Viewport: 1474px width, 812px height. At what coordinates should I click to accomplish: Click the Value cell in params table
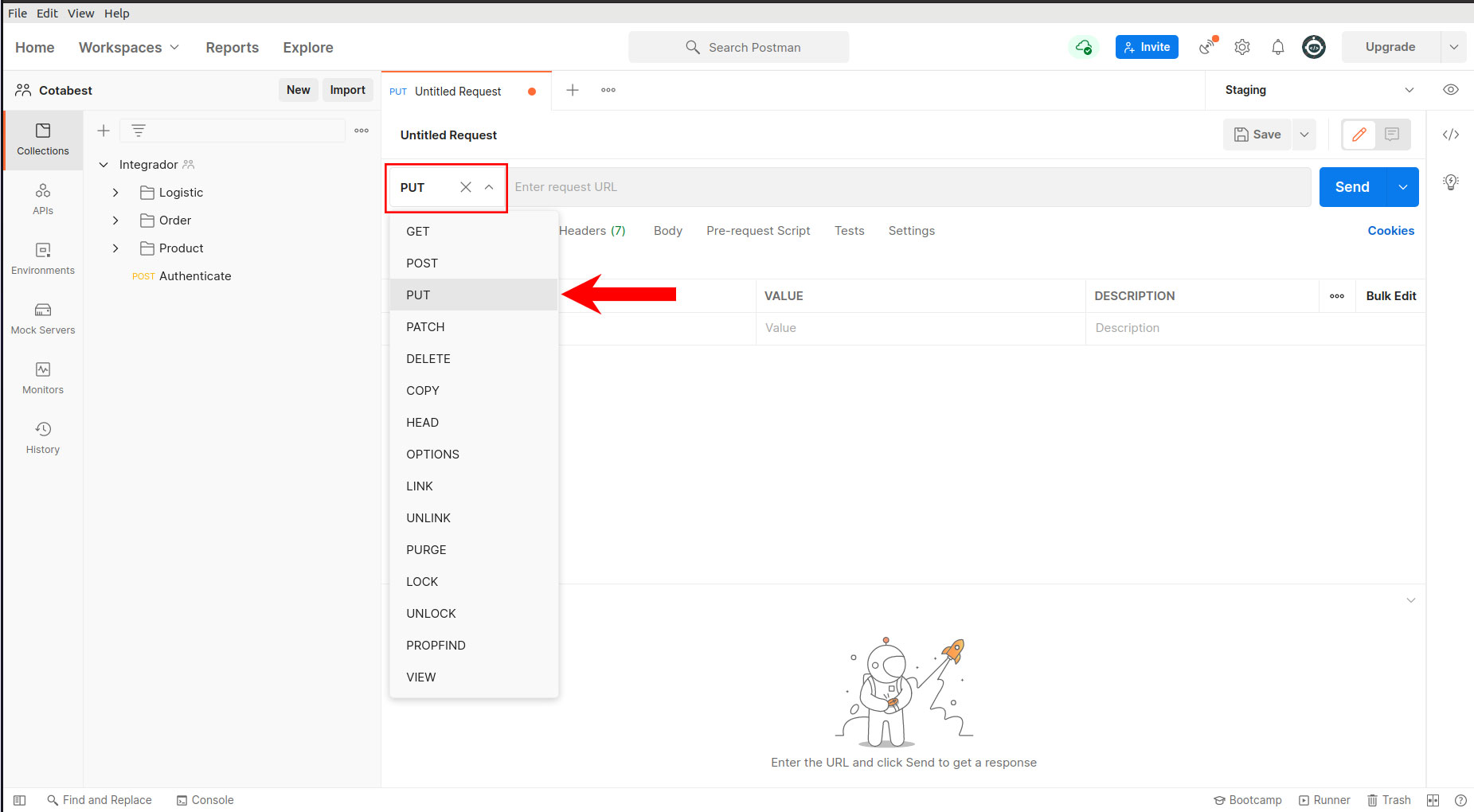click(x=921, y=328)
